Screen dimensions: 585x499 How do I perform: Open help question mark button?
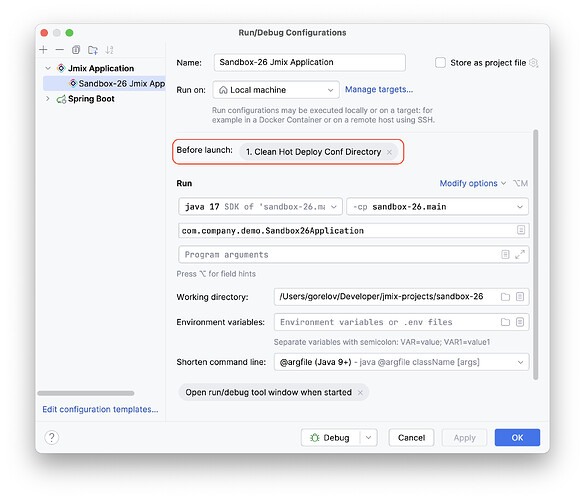pyautogui.click(x=52, y=437)
